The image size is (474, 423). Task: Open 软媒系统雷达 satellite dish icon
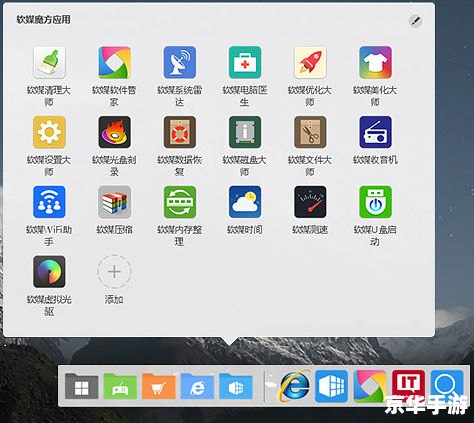pos(180,63)
